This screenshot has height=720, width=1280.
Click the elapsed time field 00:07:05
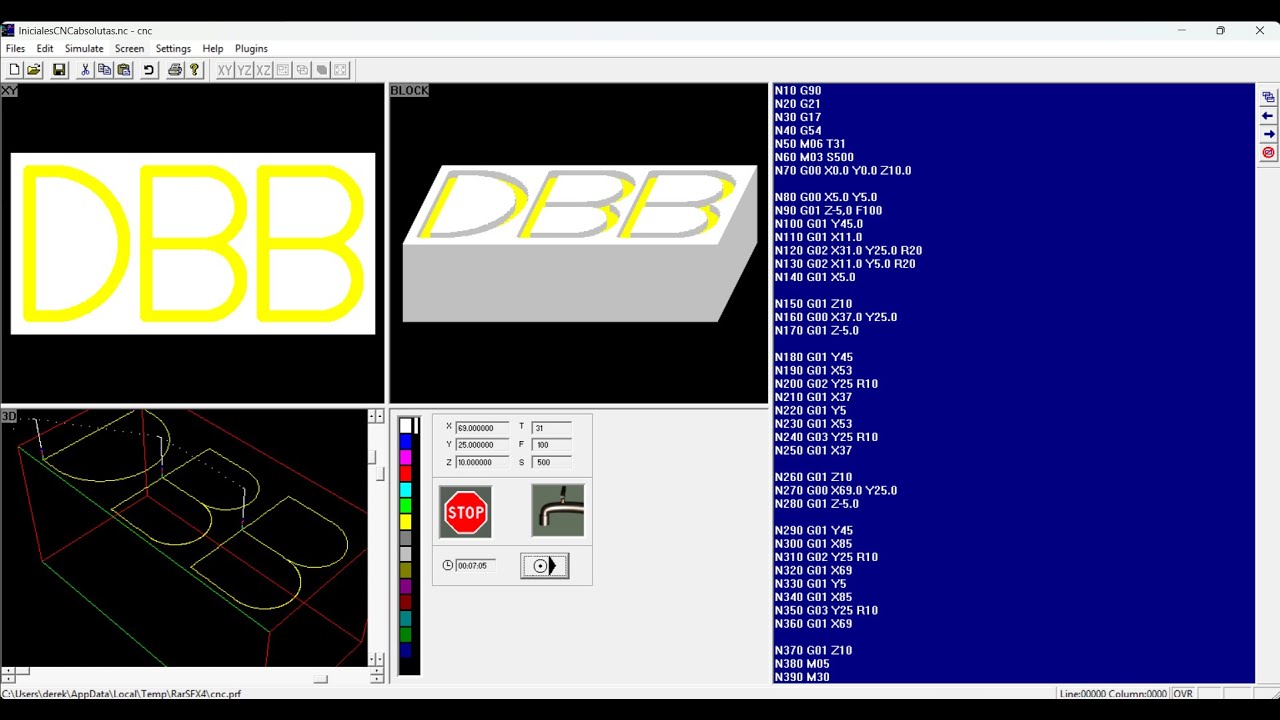click(x=475, y=566)
